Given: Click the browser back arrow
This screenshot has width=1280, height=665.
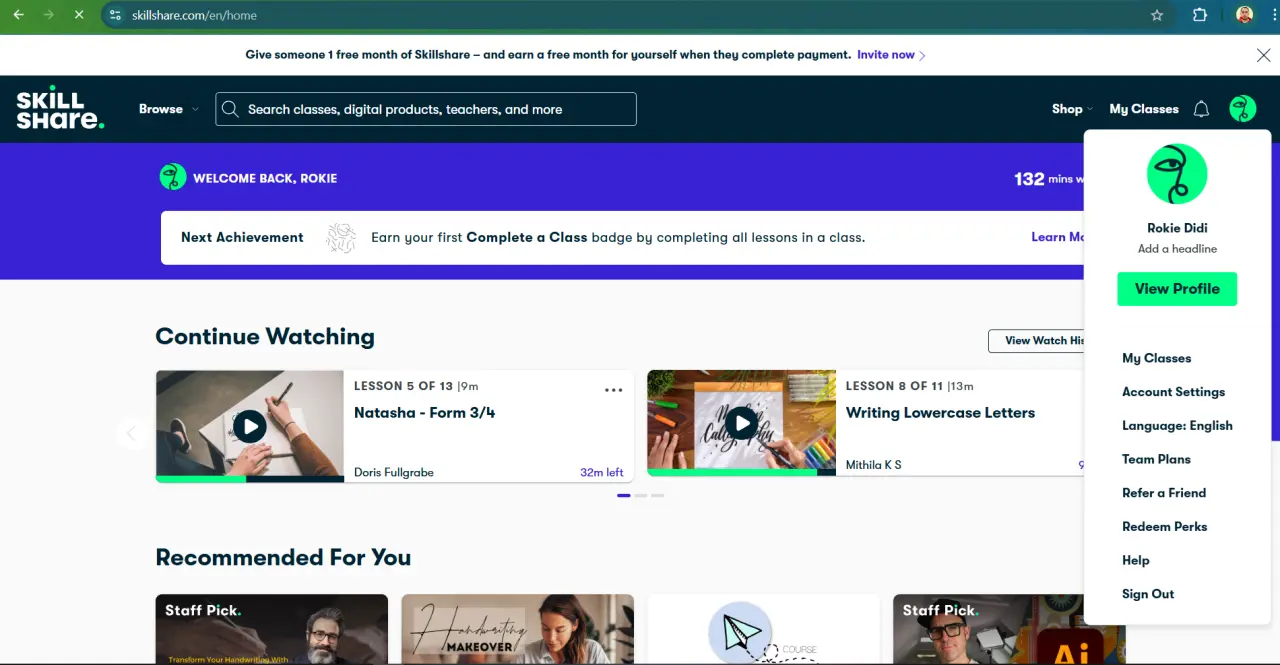Looking at the screenshot, I should 18,15.
